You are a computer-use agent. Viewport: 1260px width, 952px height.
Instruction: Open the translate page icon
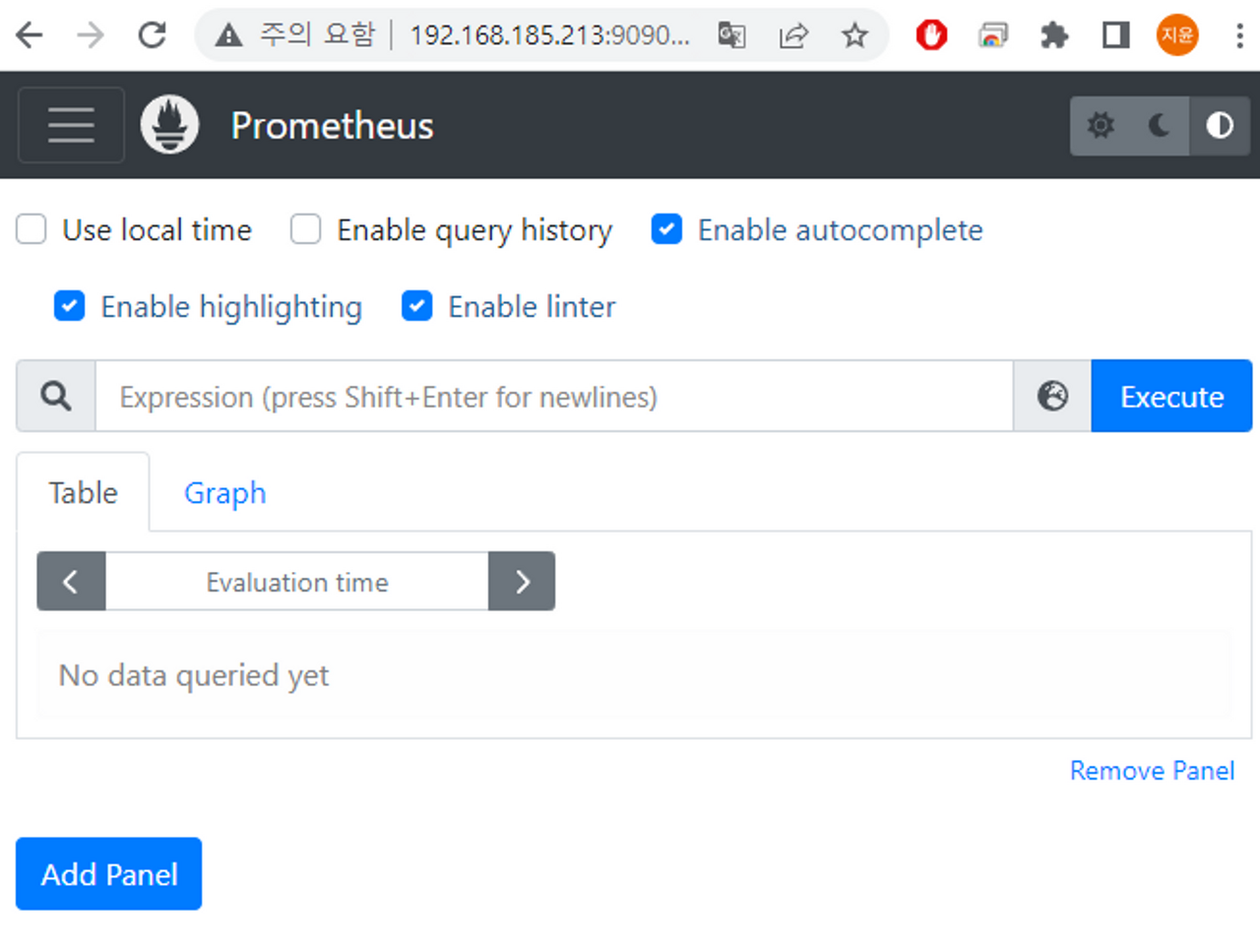[731, 35]
